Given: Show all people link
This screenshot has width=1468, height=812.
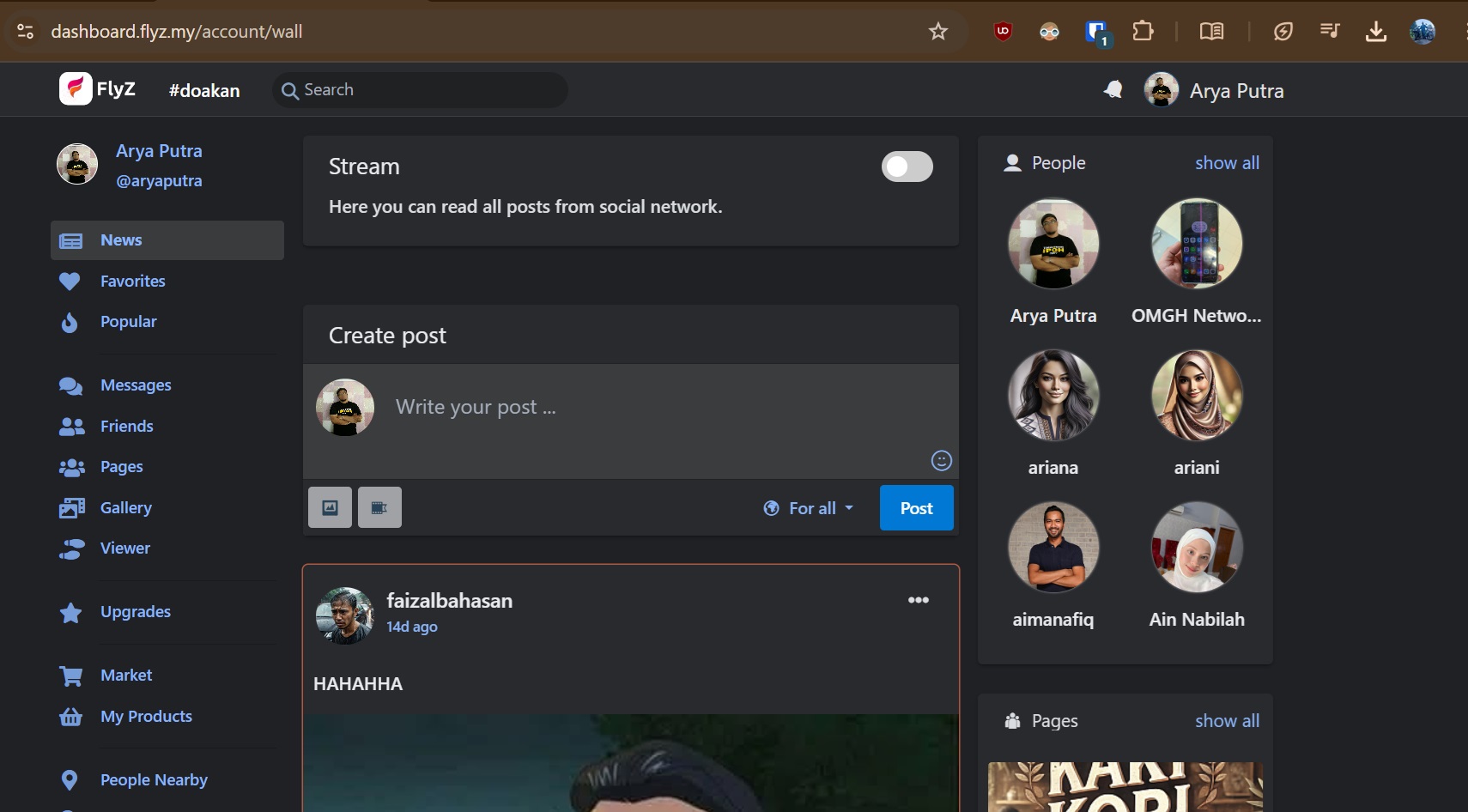Looking at the screenshot, I should [1228, 163].
